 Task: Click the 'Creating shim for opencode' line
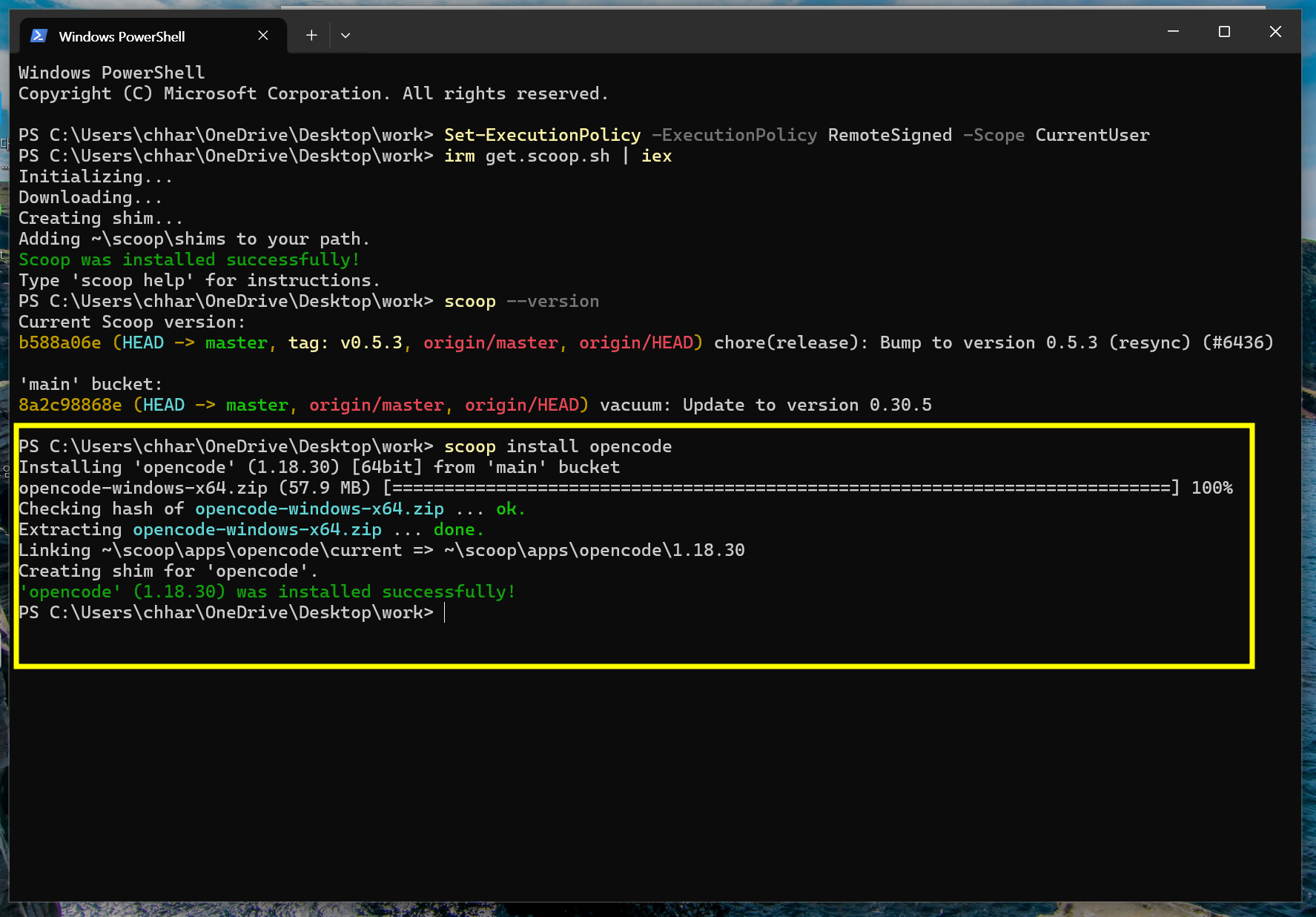click(168, 571)
